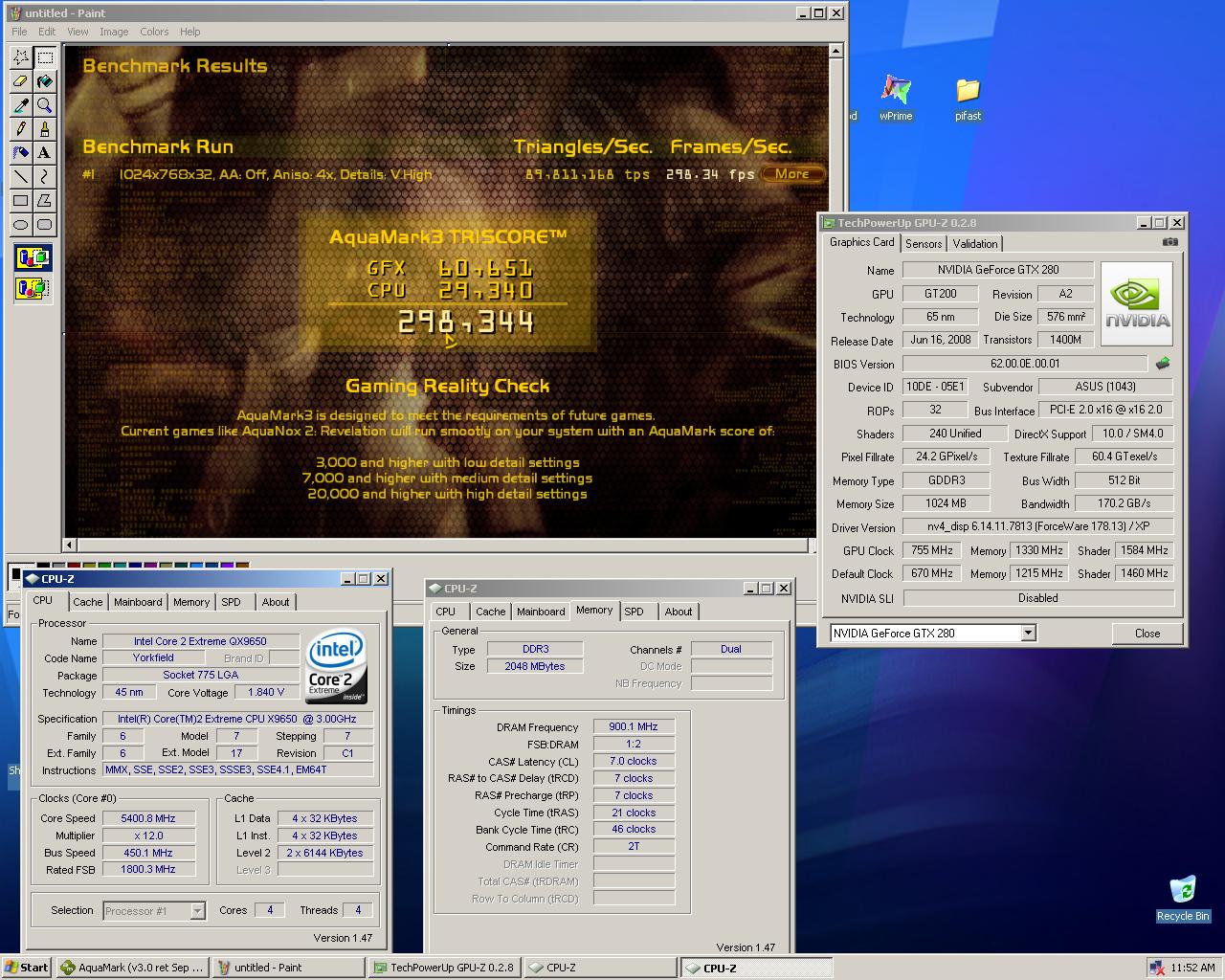Image resolution: width=1225 pixels, height=980 pixels.
Task: Open Mainboard tab in left CPU-Z window
Action: click(138, 602)
